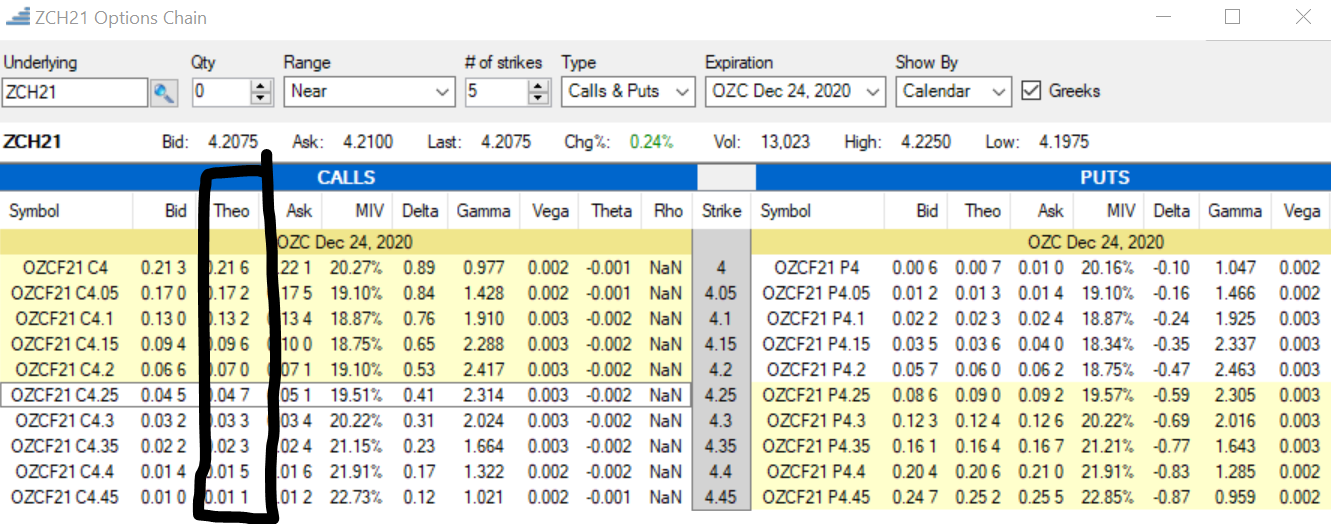Open the Type dropdown showing Calls & Puts
This screenshot has width=1331, height=524.
(628, 92)
